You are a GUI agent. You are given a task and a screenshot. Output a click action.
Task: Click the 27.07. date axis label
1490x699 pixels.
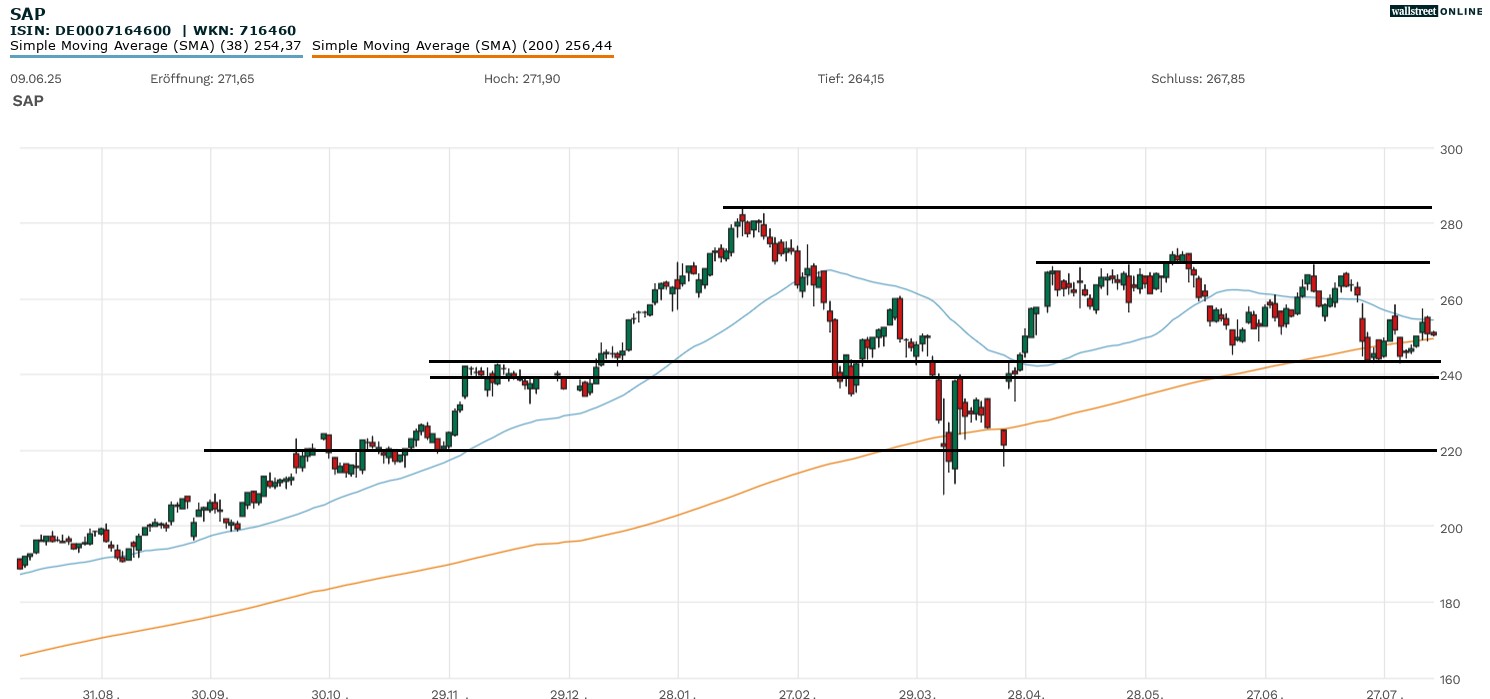coord(1384,693)
